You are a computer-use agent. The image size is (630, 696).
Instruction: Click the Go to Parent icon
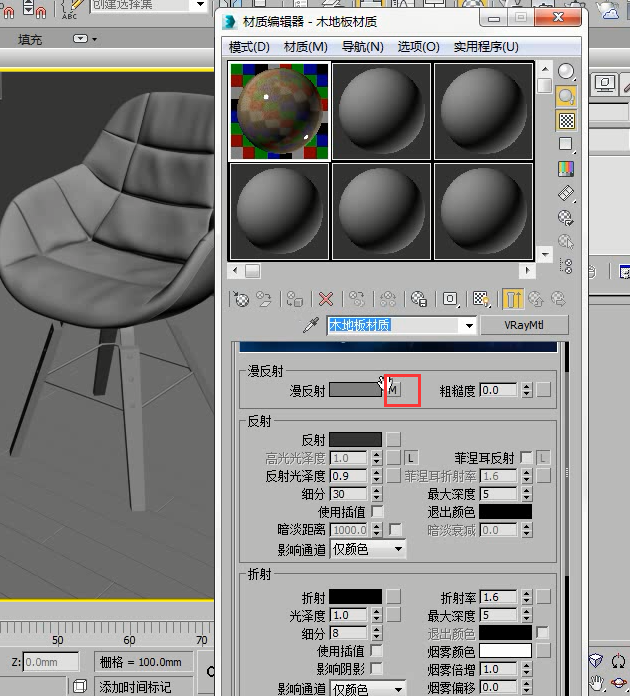tap(535, 299)
